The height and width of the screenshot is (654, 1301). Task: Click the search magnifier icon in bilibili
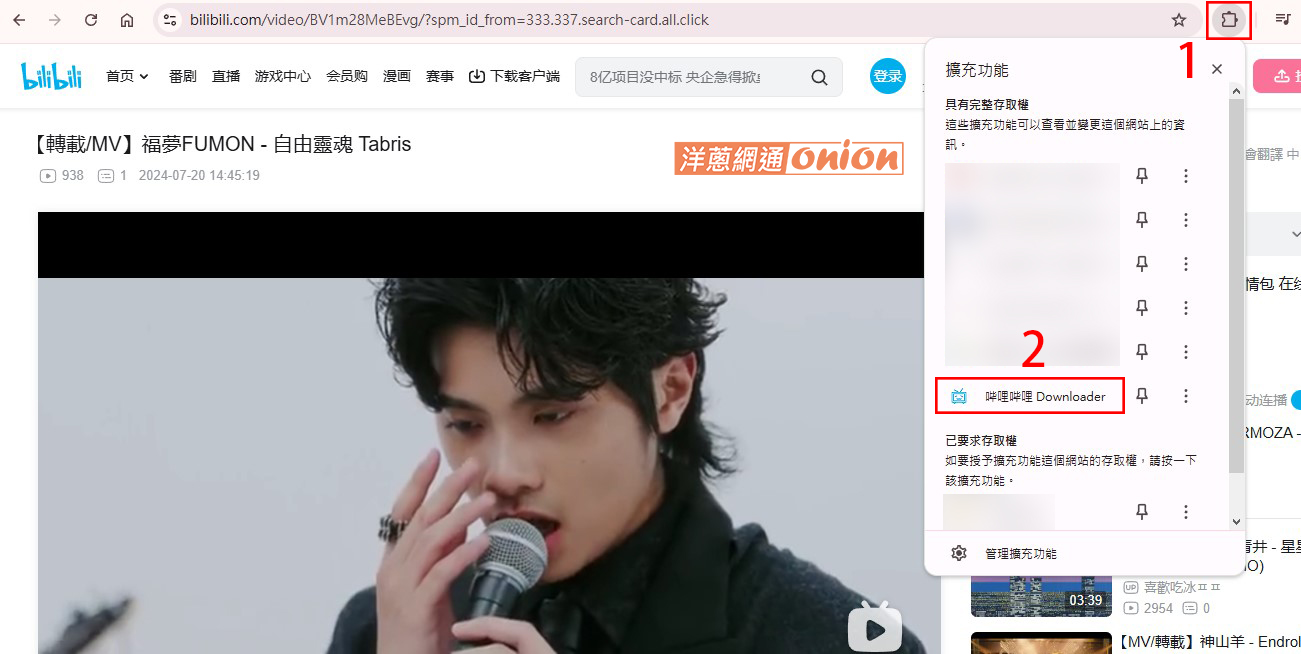[x=819, y=77]
